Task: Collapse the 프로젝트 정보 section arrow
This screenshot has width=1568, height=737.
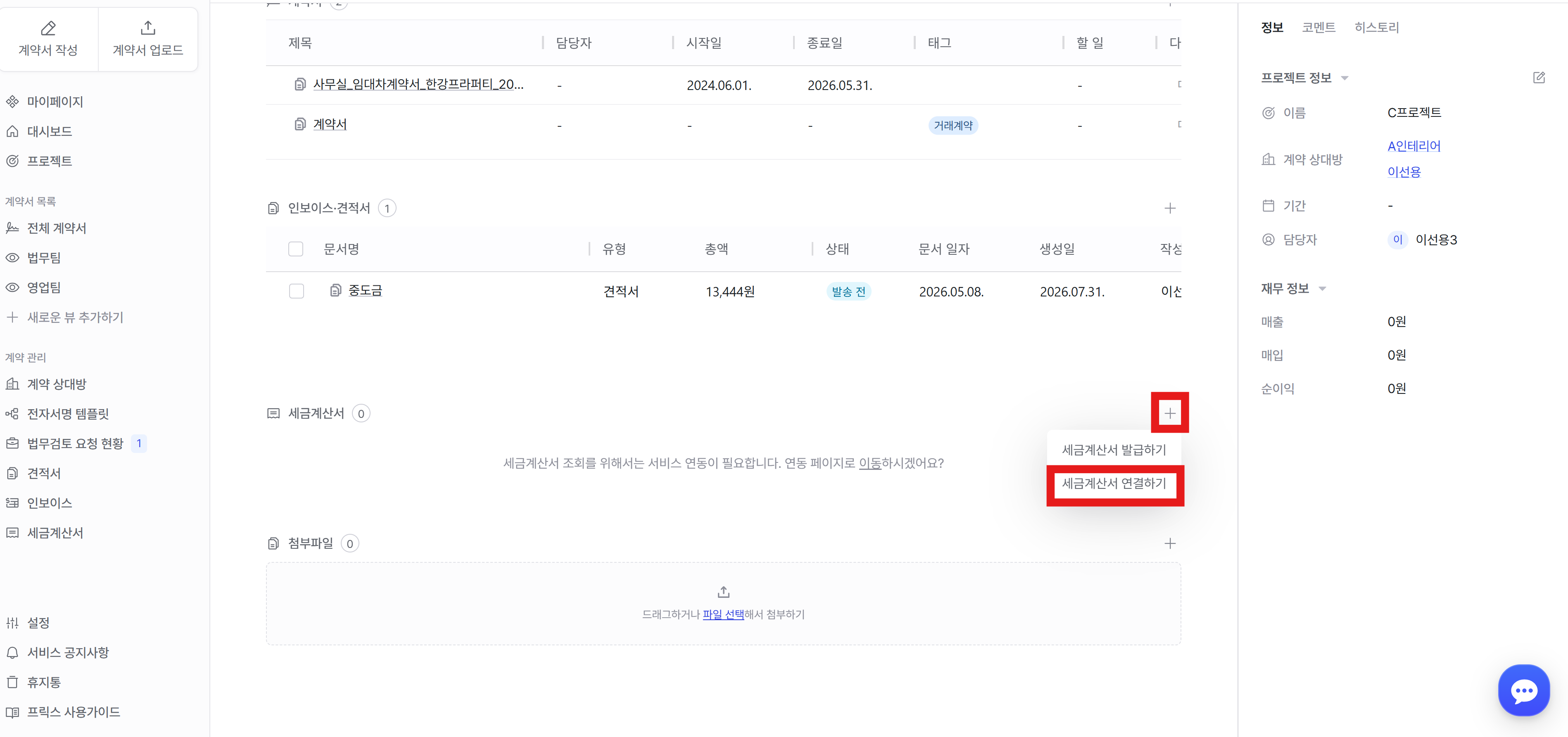Action: tap(1345, 78)
